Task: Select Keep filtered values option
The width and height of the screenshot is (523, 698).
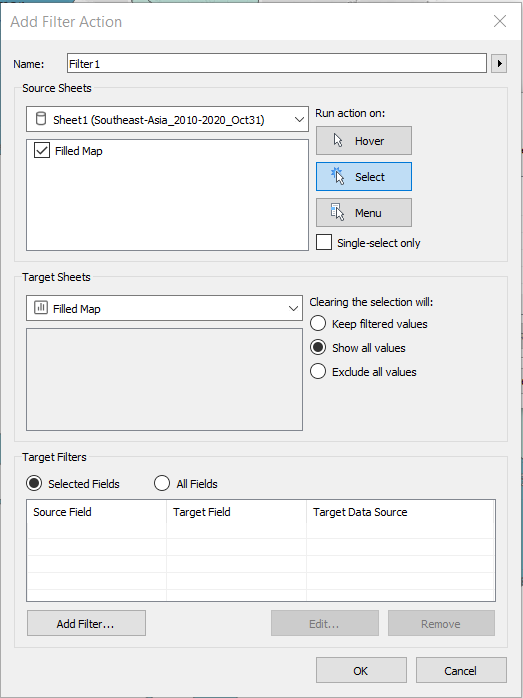Action: point(318,324)
